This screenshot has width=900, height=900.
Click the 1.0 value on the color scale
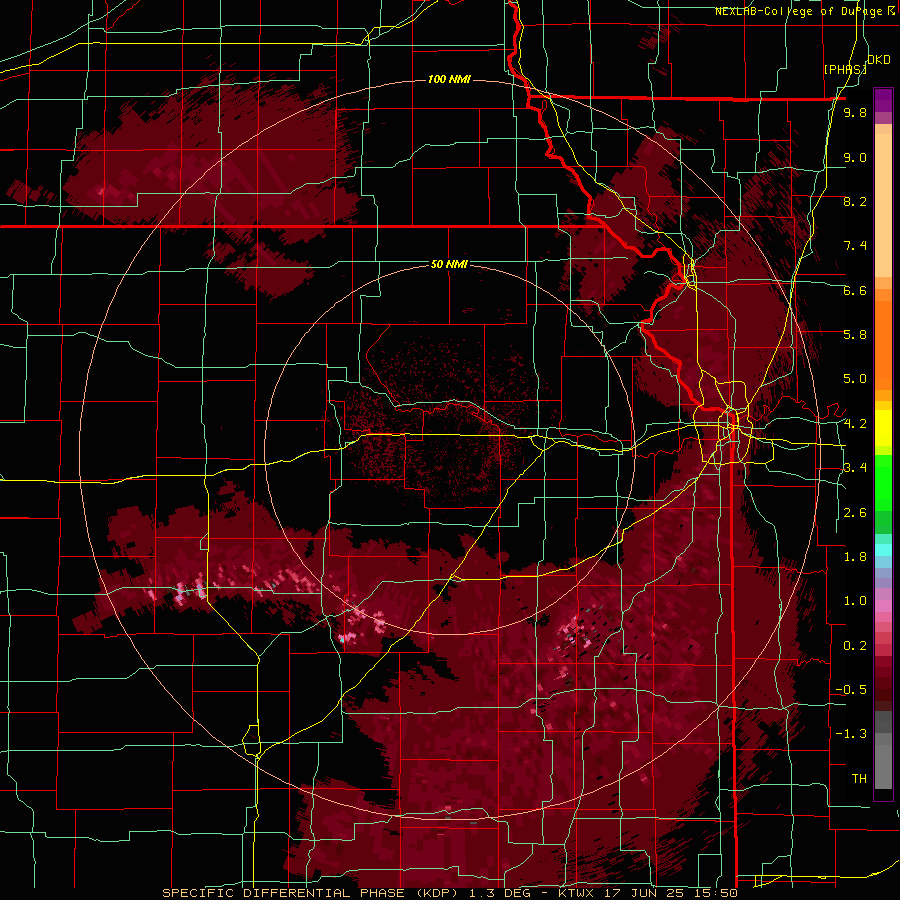tap(855, 601)
